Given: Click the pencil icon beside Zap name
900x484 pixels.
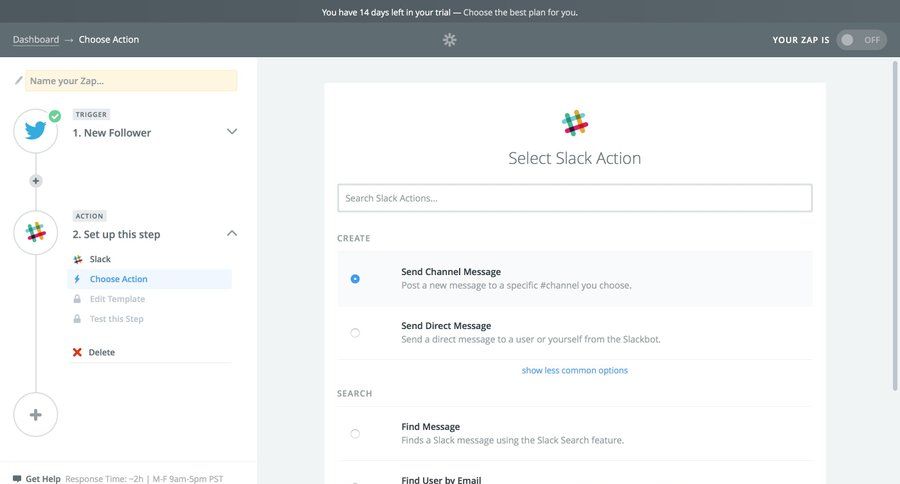Looking at the screenshot, I should [18, 80].
